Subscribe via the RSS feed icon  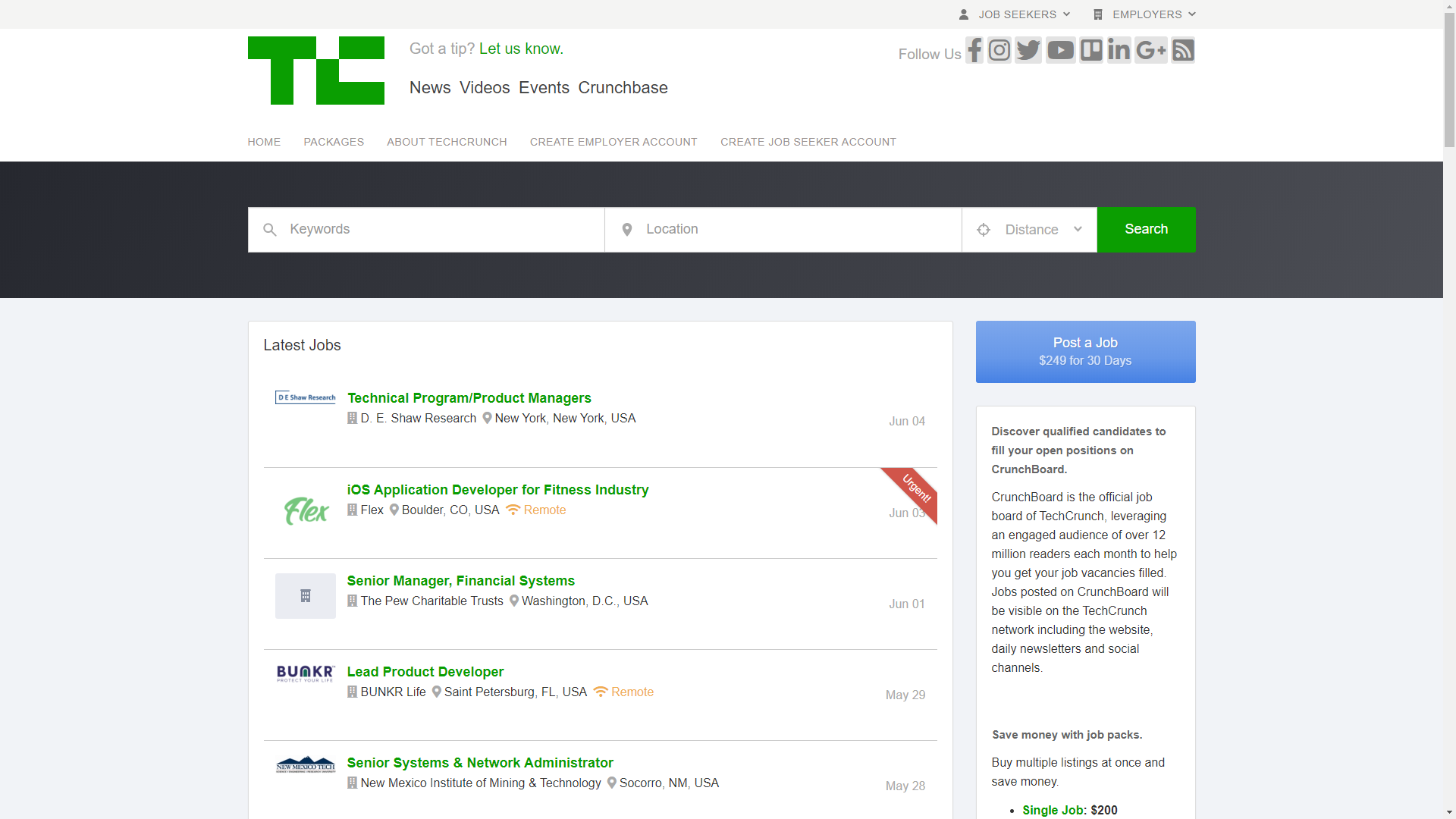(x=1183, y=51)
